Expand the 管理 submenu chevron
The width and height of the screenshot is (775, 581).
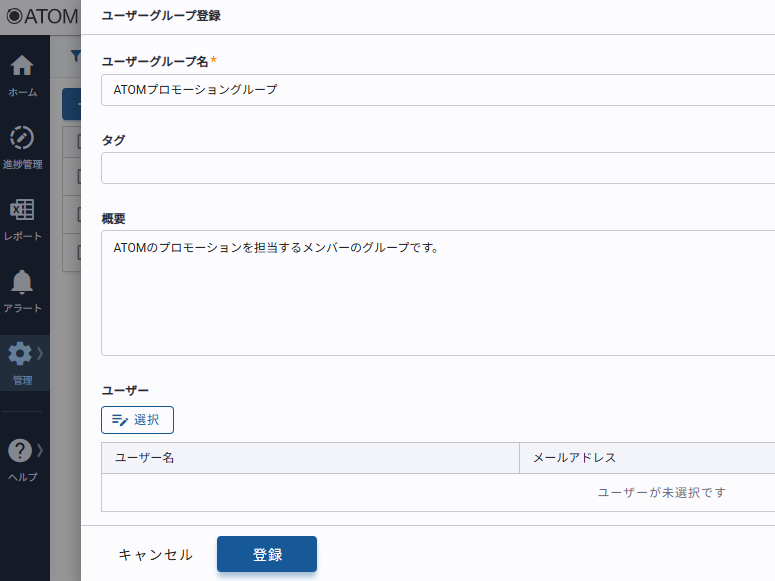click(x=40, y=353)
